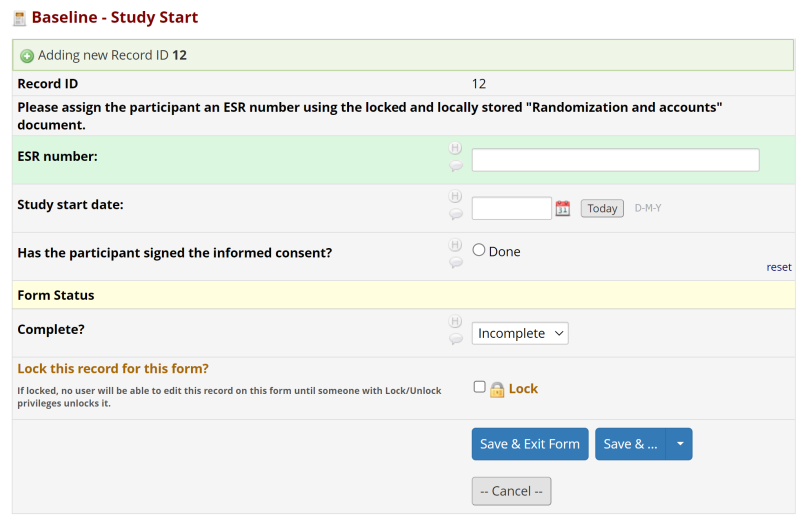Open the Complete? status dropdown
This screenshot has height=518, width=800.
(x=520, y=333)
